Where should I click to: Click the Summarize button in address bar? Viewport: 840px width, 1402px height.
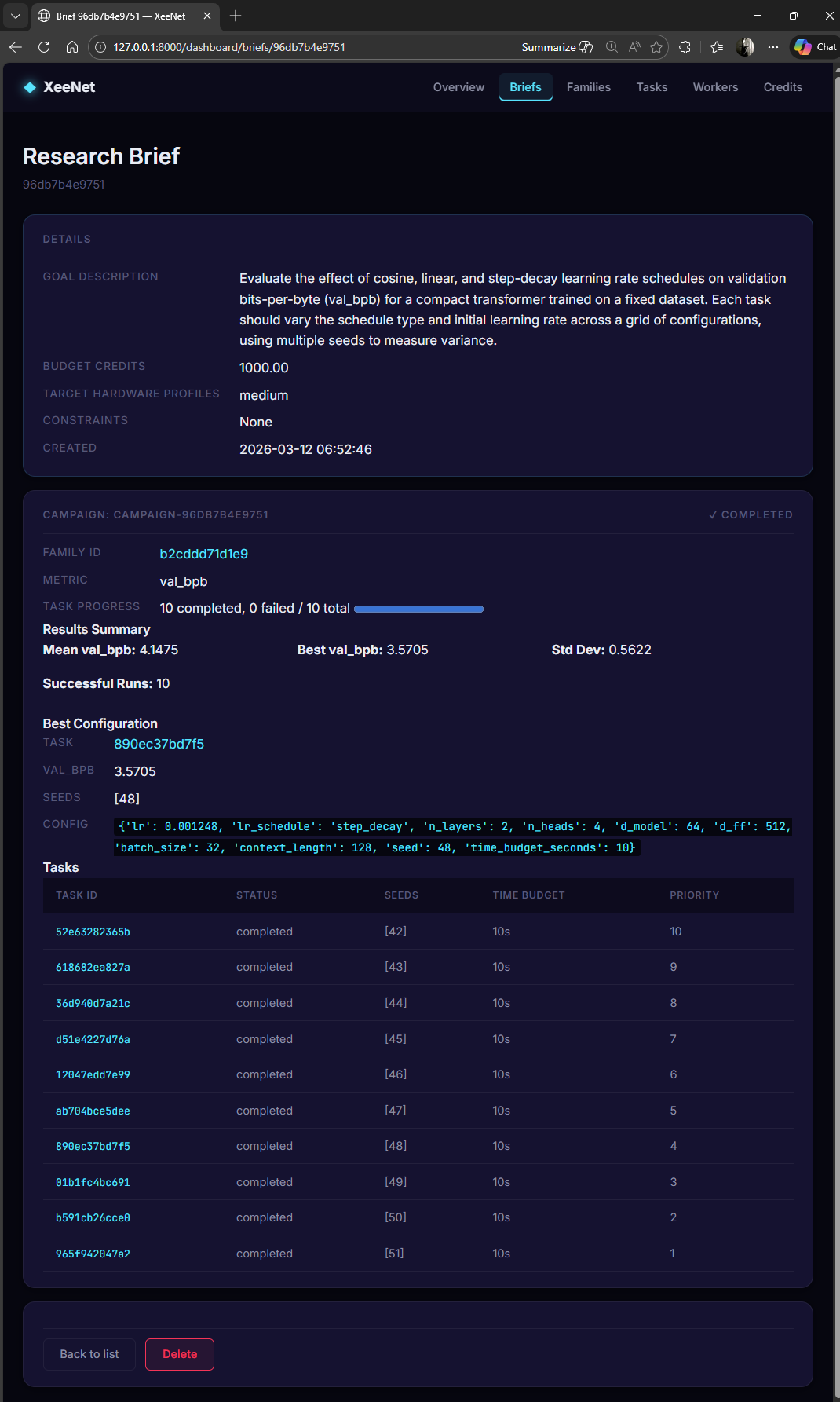click(557, 47)
